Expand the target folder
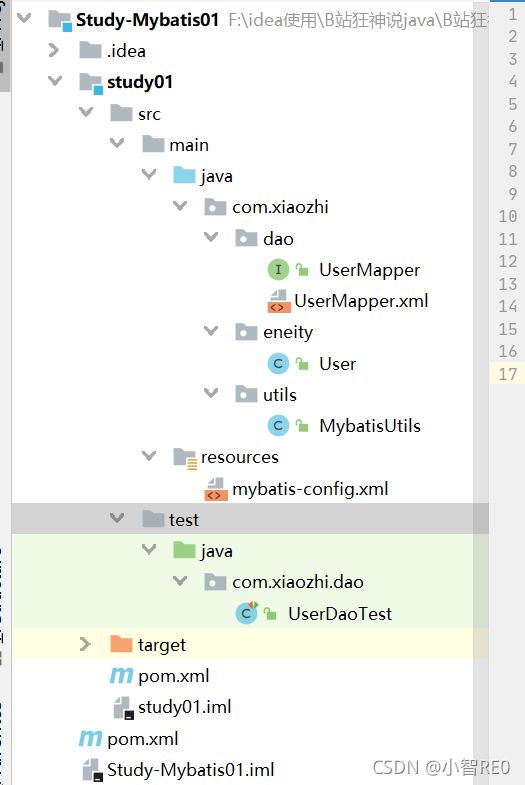Viewport: 525px width, 785px height. click(x=85, y=644)
